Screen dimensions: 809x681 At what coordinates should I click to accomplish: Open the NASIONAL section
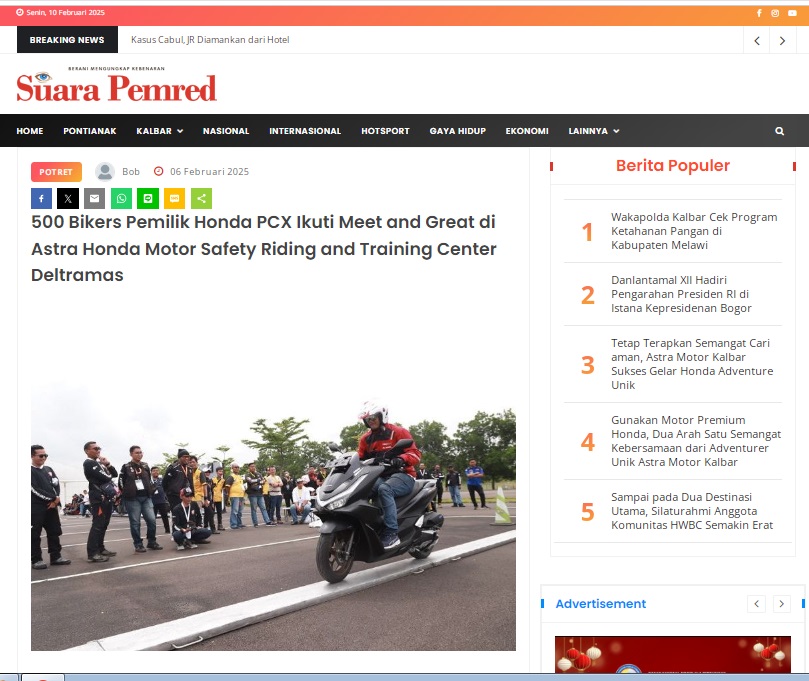226,131
